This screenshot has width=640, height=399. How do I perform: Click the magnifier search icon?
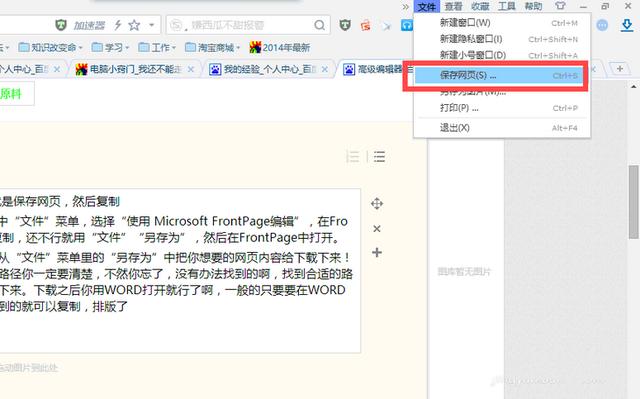tap(320, 25)
